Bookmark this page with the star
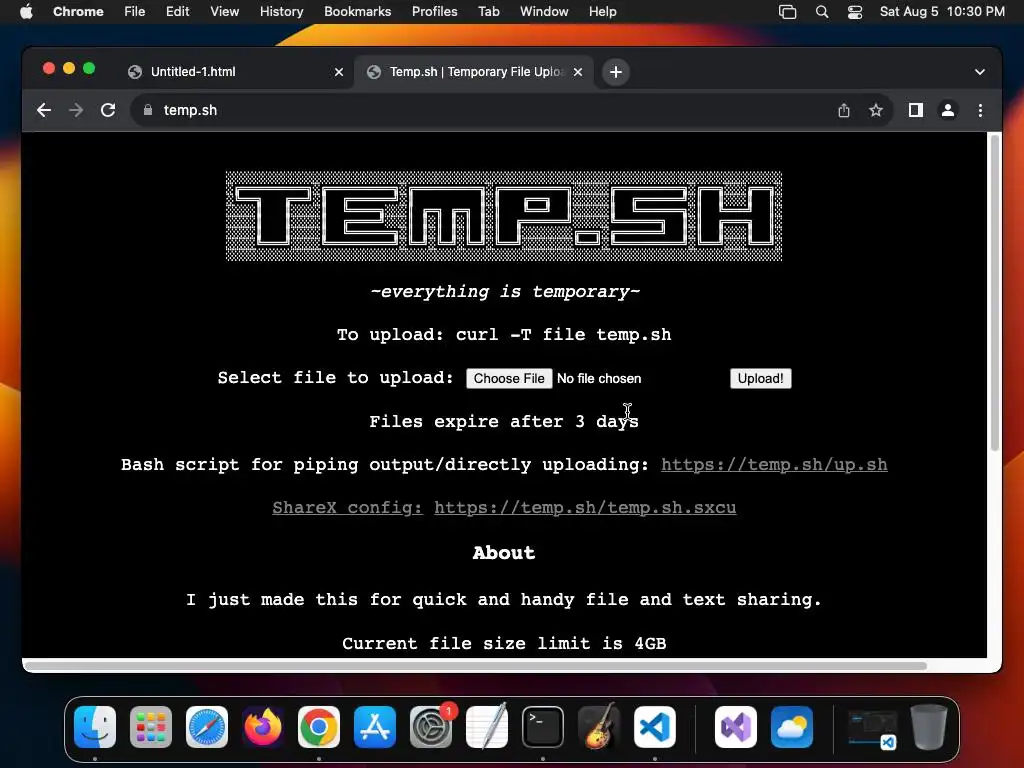1024x768 pixels. pyautogui.click(x=876, y=110)
